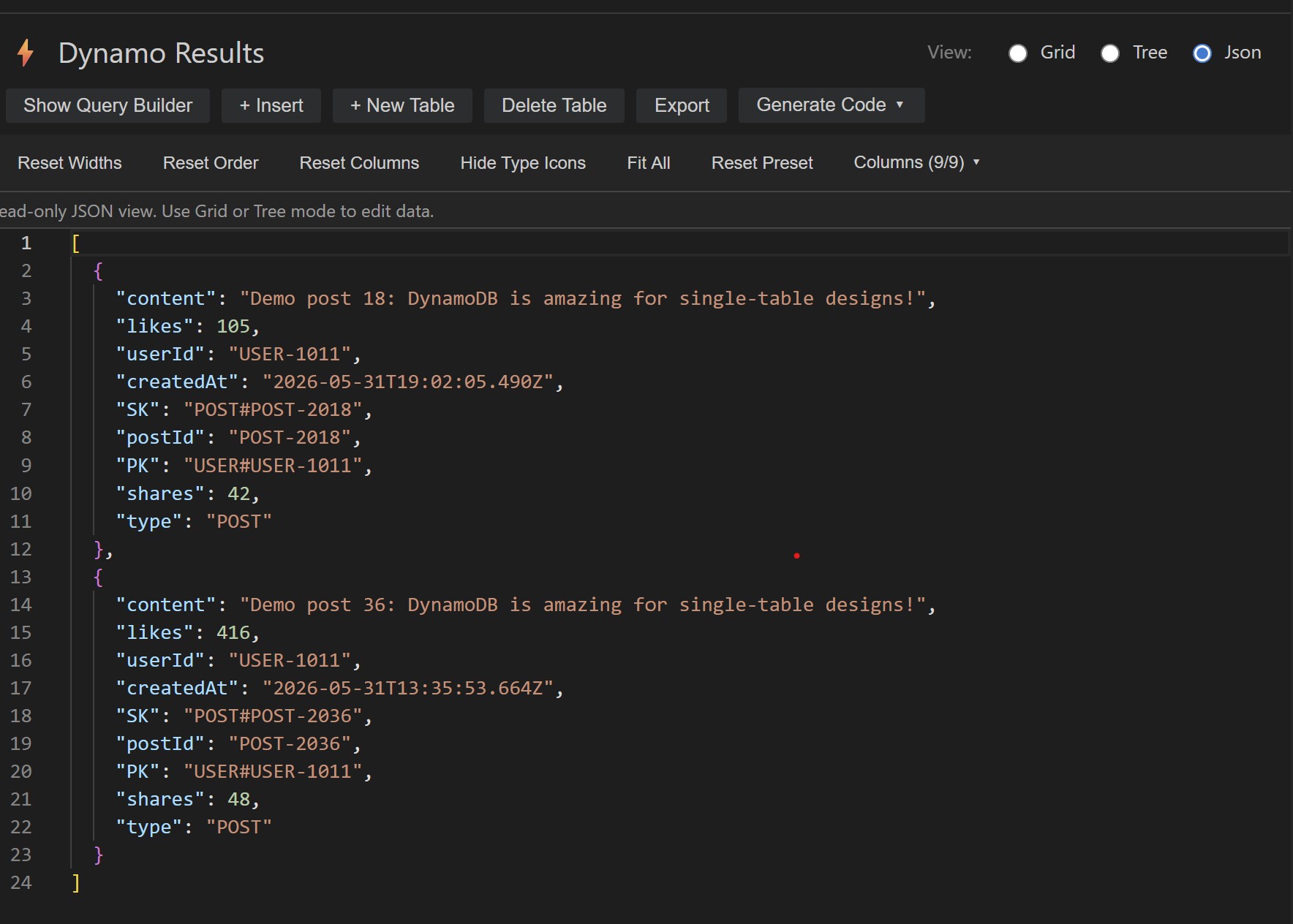Viewport: 1293px width, 924px height.
Task: Click Reset Widths in the toolbar
Action: point(69,163)
